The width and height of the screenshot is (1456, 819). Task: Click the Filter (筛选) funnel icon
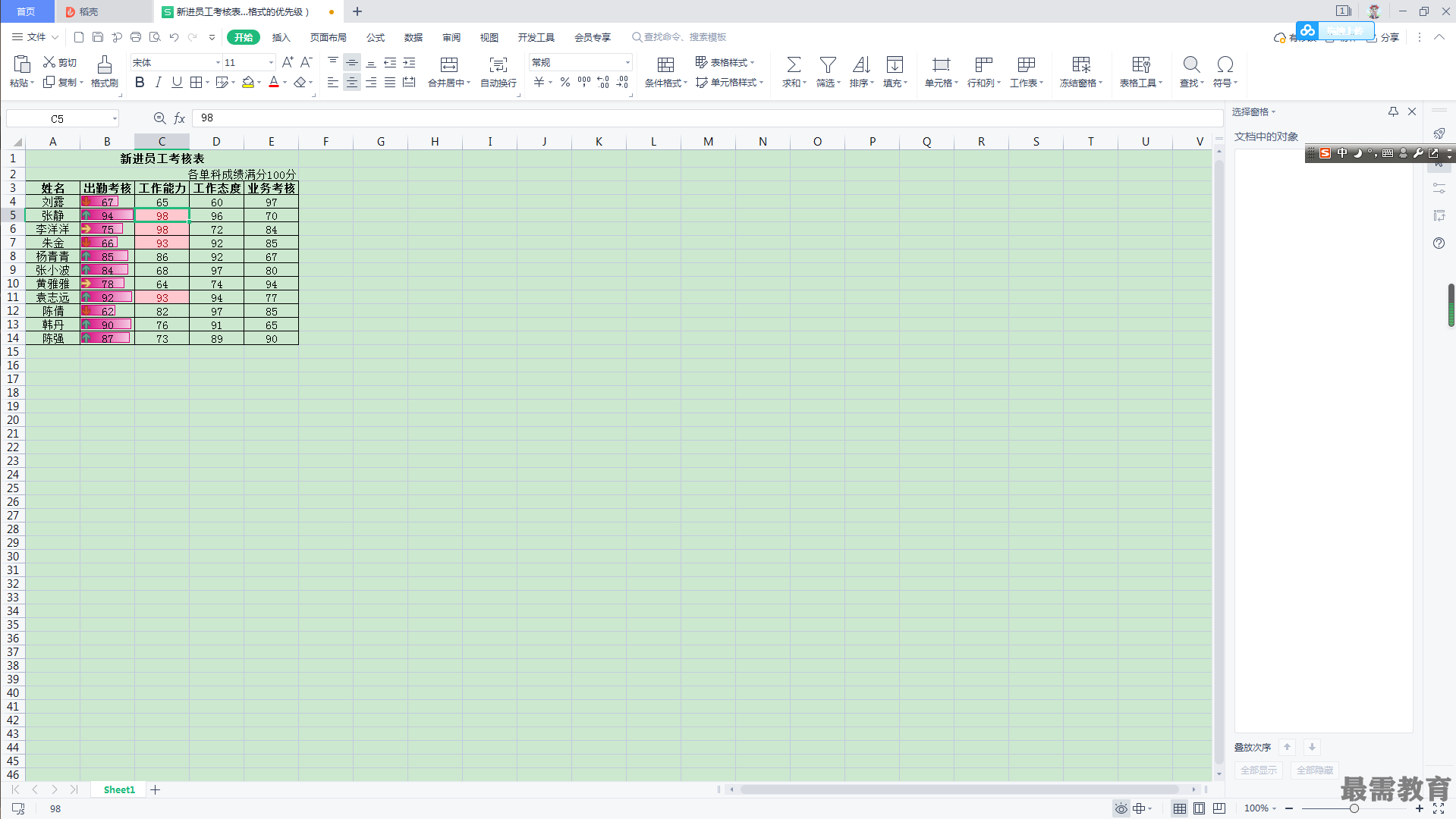tap(828, 64)
